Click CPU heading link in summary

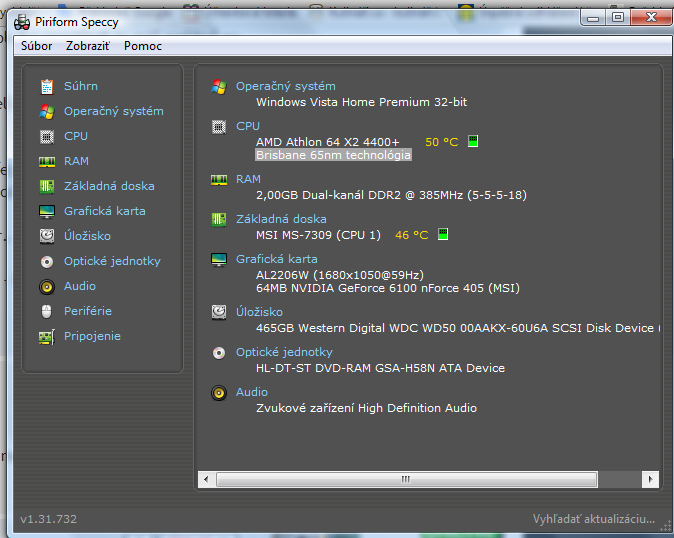tap(248, 126)
